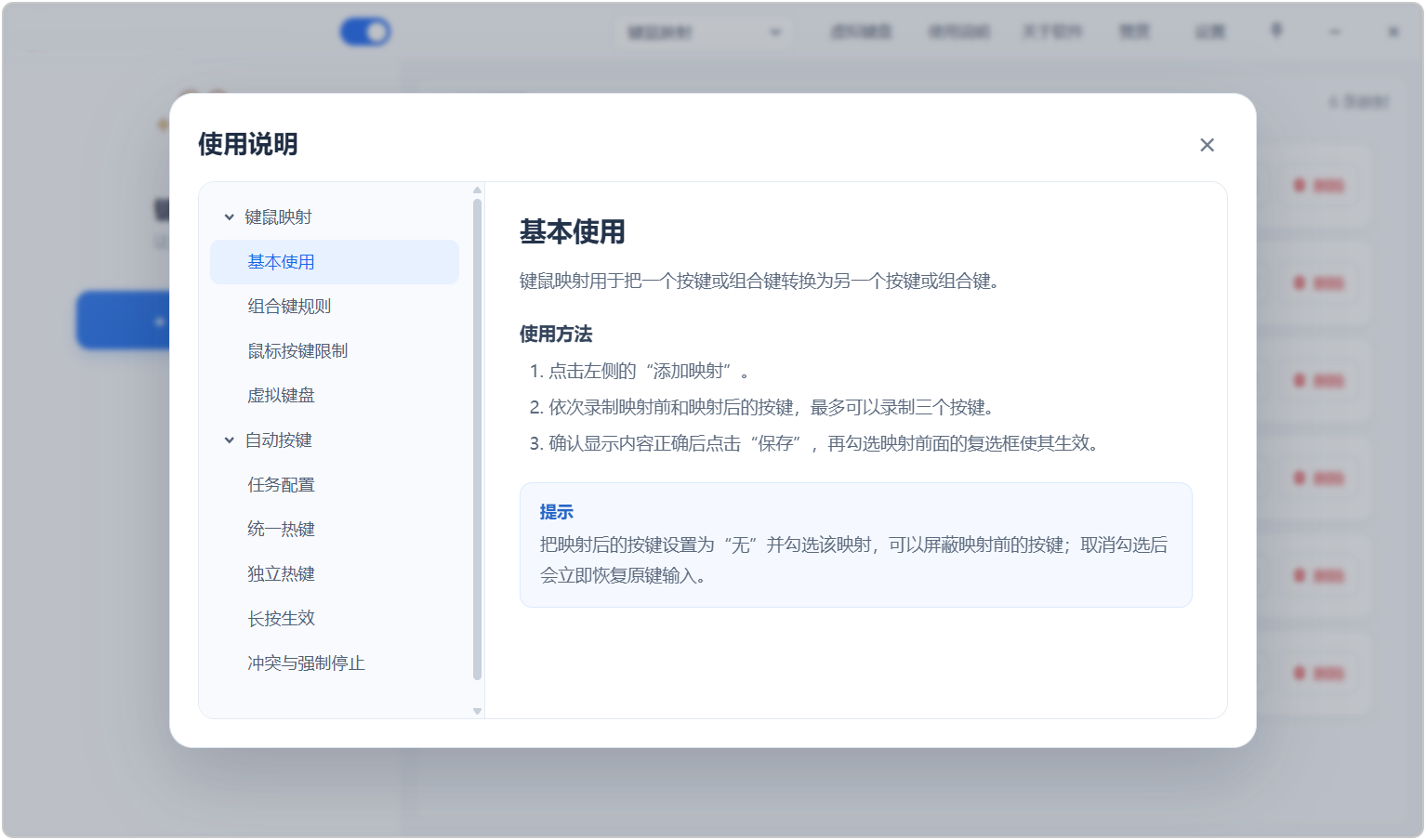Click the navigation tree scrollbar thumb
This screenshot has height=840, width=1426.
pyautogui.click(x=477, y=440)
